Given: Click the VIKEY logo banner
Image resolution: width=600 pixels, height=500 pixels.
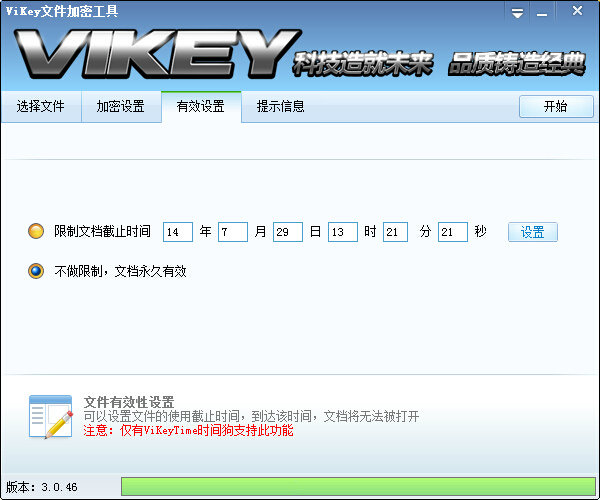Looking at the screenshot, I should [x=158, y=54].
